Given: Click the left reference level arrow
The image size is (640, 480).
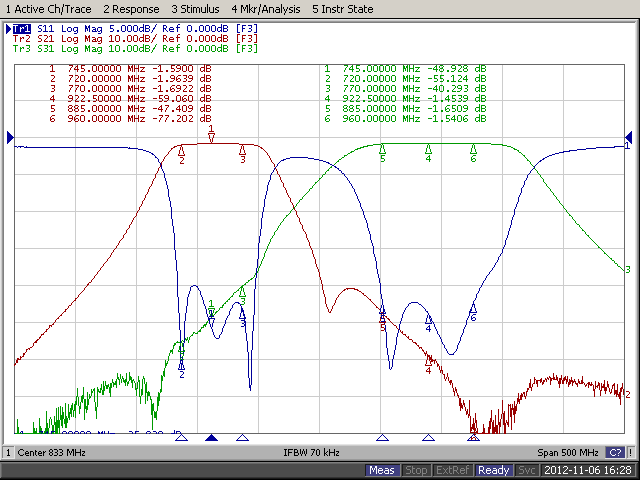Looking at the screenshot, I should (10, 138).
